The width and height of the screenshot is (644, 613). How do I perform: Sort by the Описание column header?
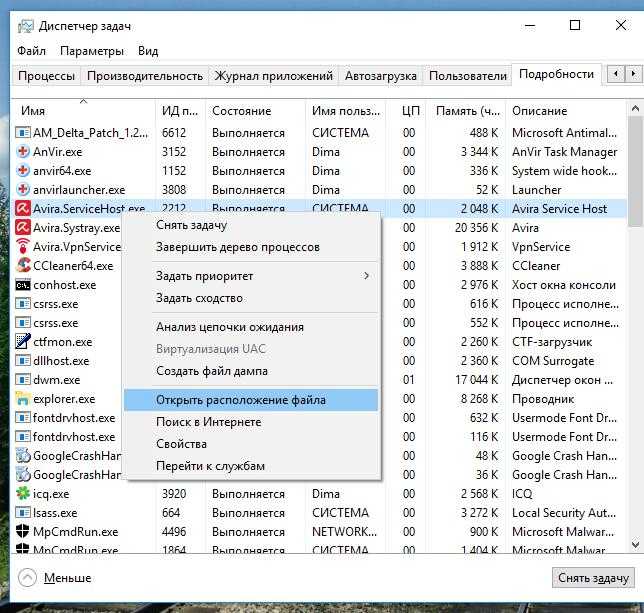pyautogui.click(x=567, y=111)
